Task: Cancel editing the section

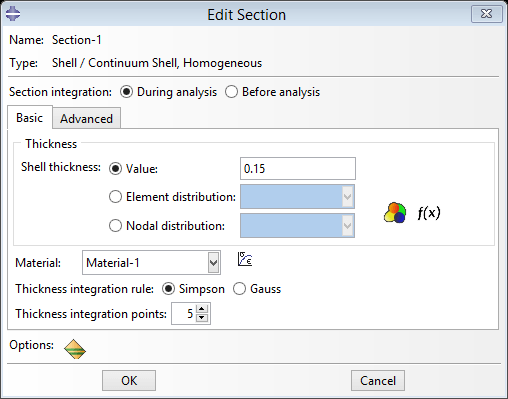Action: pyautogui.click(x=378, y=380)
